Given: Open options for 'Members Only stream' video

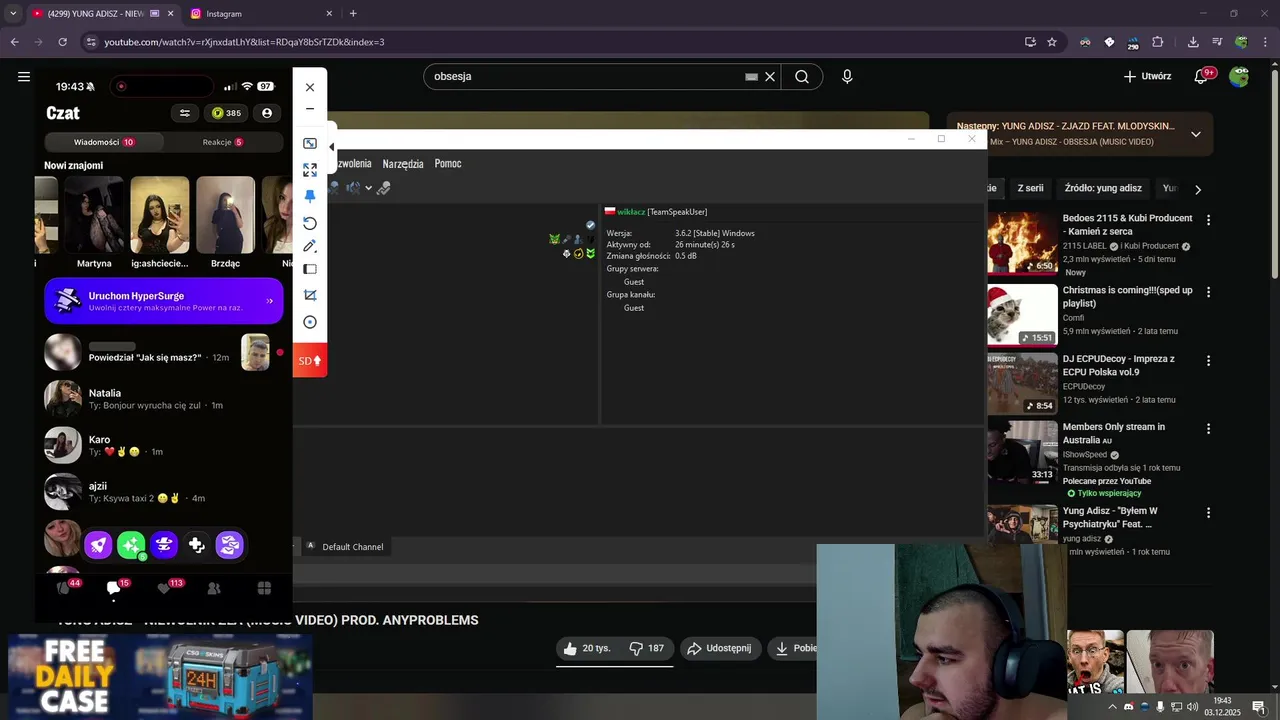Looking at the screenshot, I should pyautogui.click(x=1208, y=428).
